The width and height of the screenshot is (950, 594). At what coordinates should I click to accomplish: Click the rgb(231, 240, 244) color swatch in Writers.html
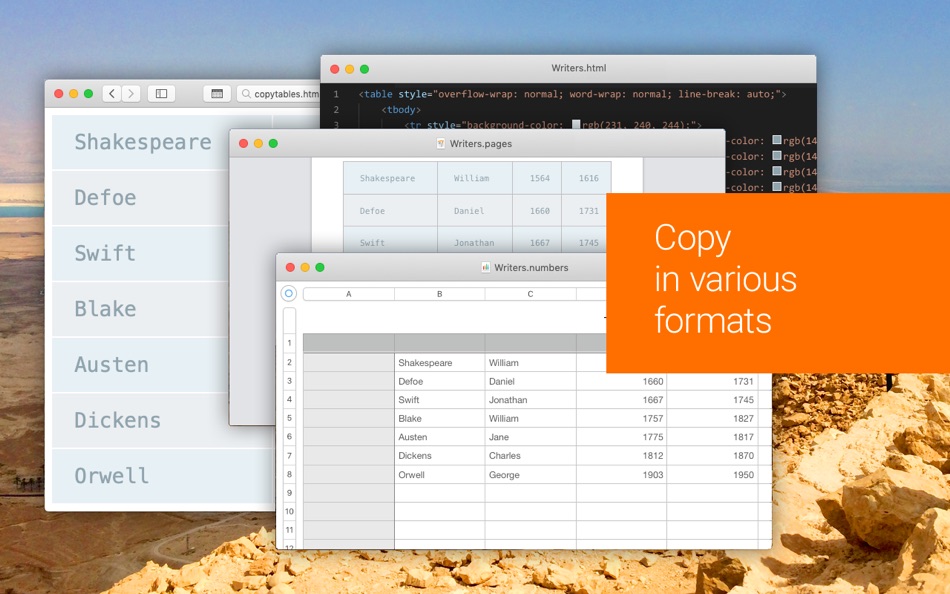tap(578, 124)
